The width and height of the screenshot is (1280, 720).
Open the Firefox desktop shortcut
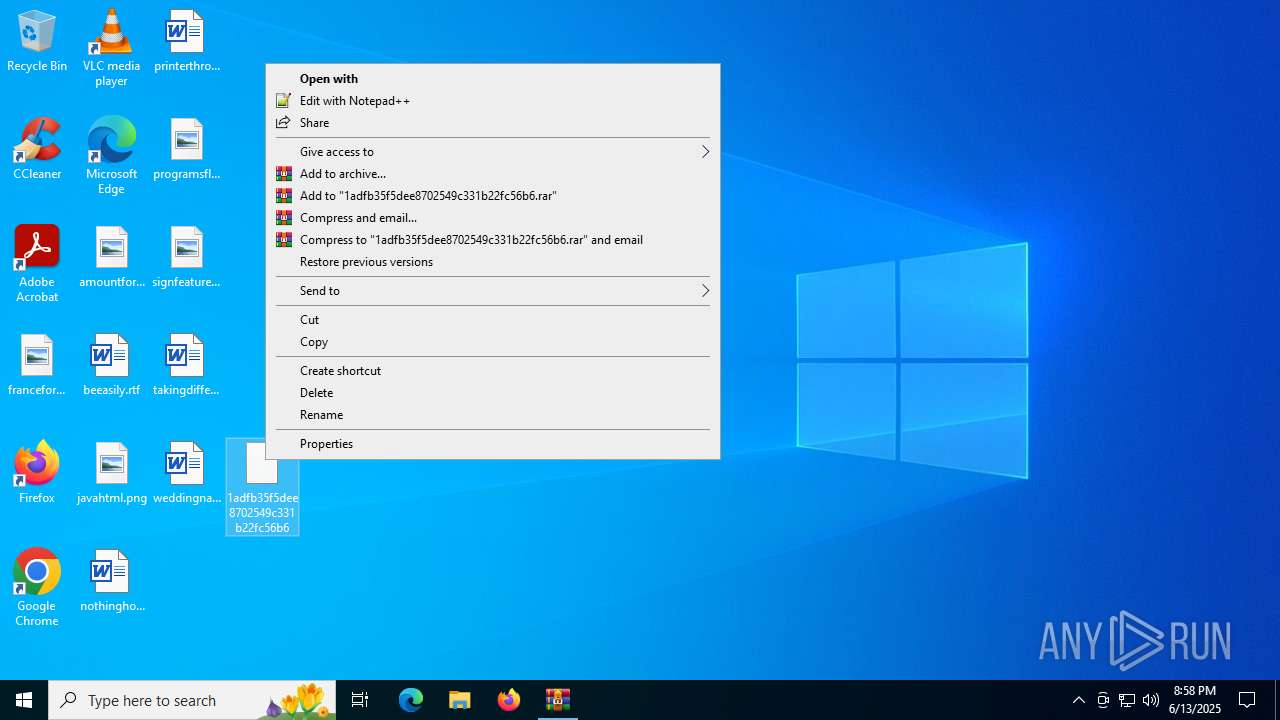[37, 472]
